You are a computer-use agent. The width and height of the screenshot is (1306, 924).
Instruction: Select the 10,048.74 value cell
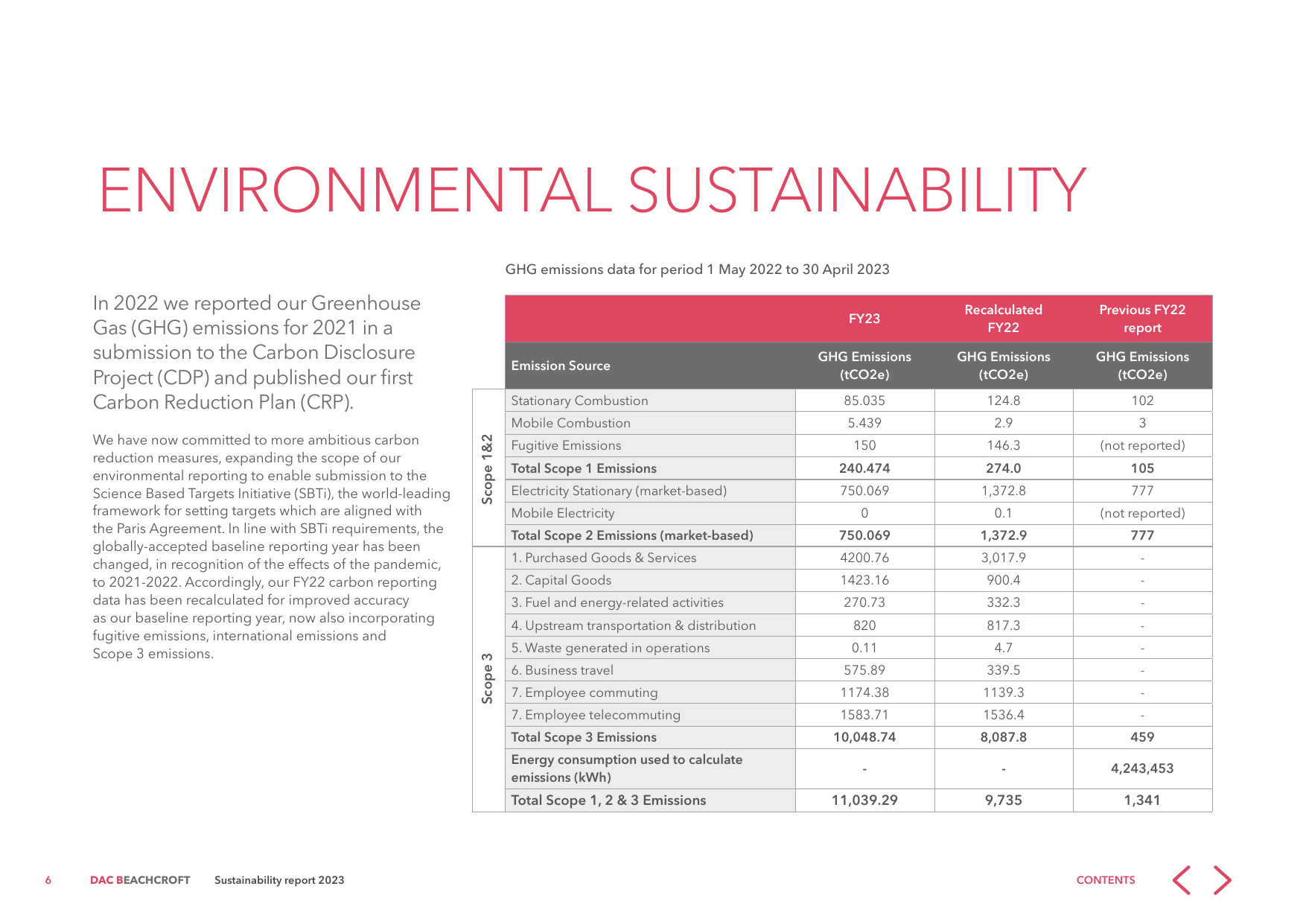click(864, 737)
